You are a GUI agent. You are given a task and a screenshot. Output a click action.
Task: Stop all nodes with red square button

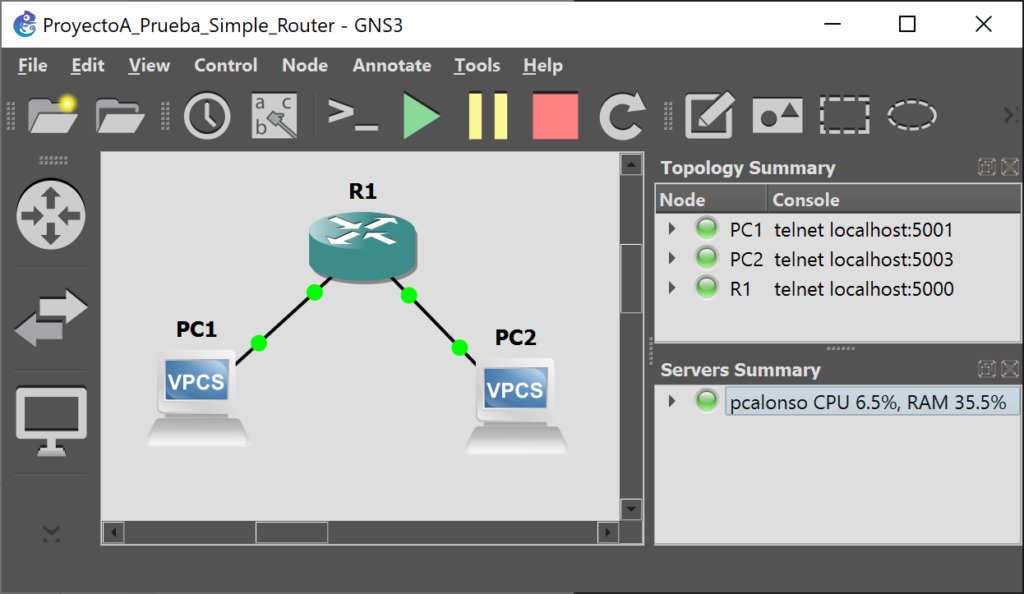click(x=555, y=116)
